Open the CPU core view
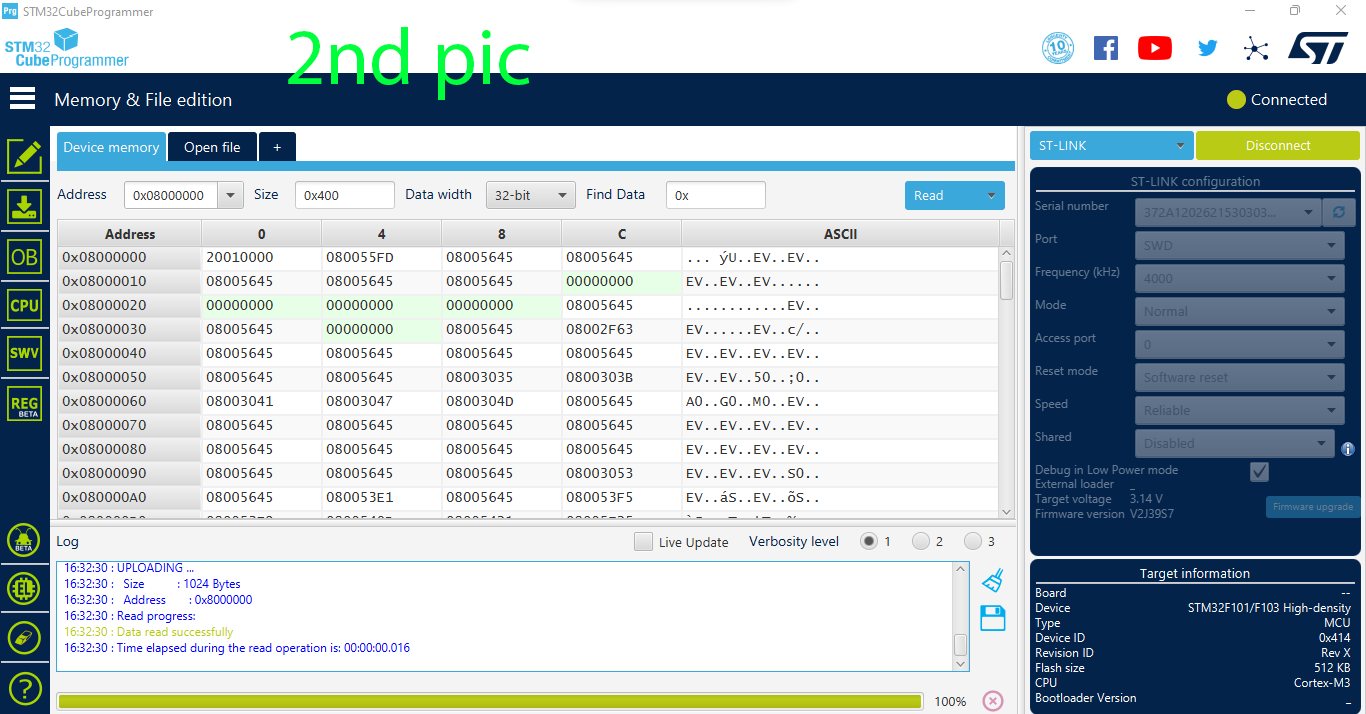Screen dimensions: 1366x714 click(25, 305)
